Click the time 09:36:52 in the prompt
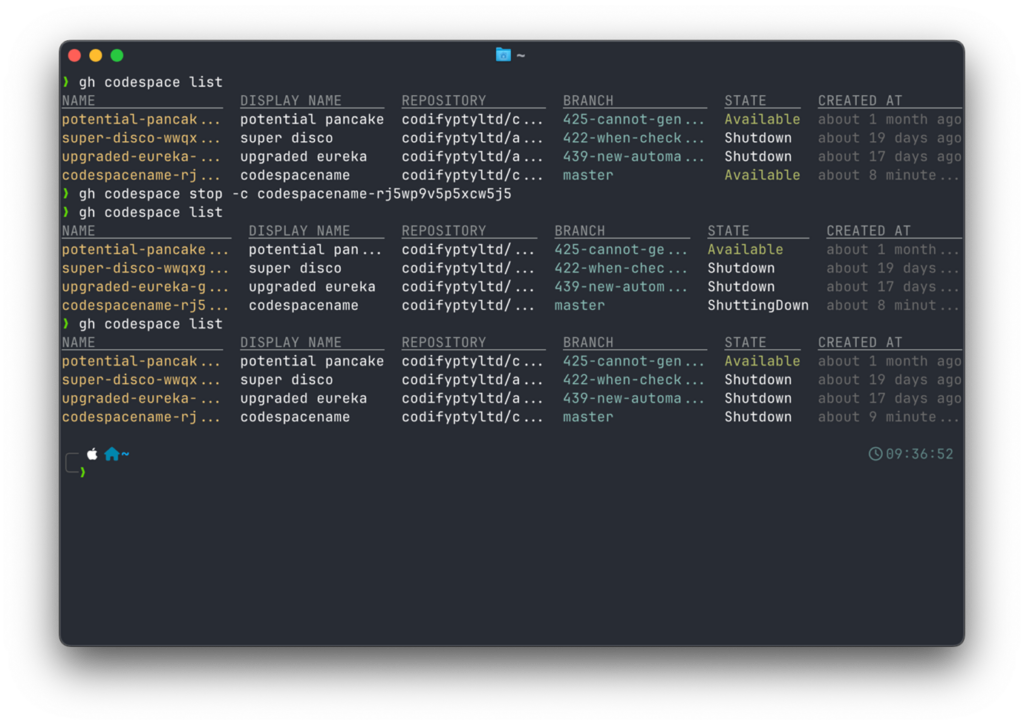 919,454
